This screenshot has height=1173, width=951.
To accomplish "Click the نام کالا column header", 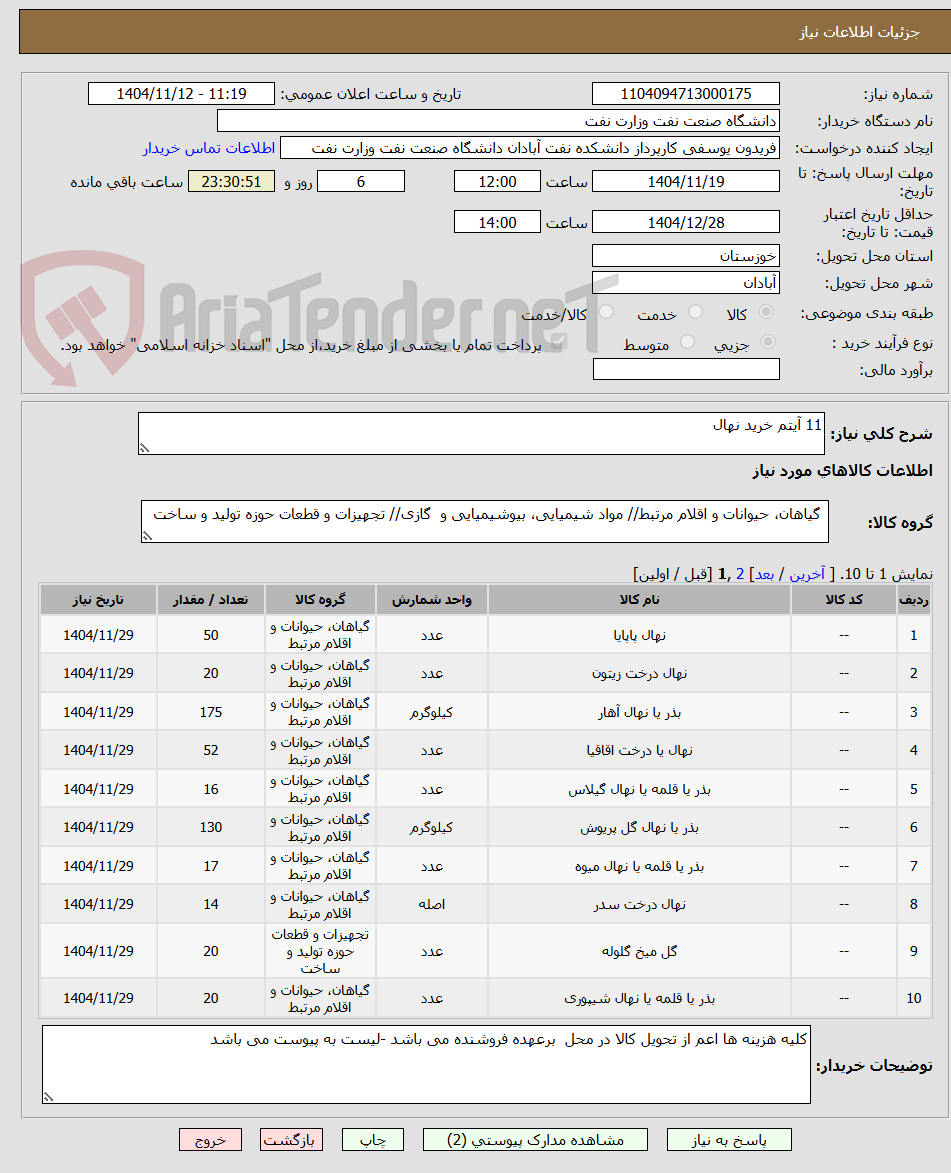I will [639, 599].
